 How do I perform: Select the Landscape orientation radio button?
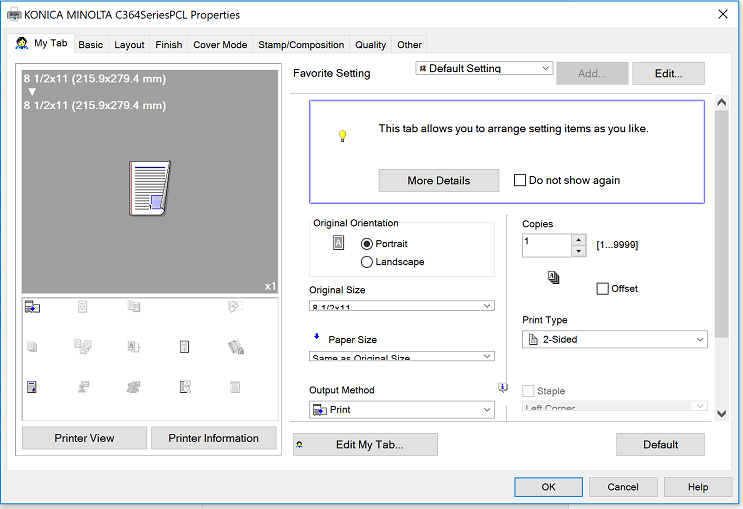(x=366, y=262)
